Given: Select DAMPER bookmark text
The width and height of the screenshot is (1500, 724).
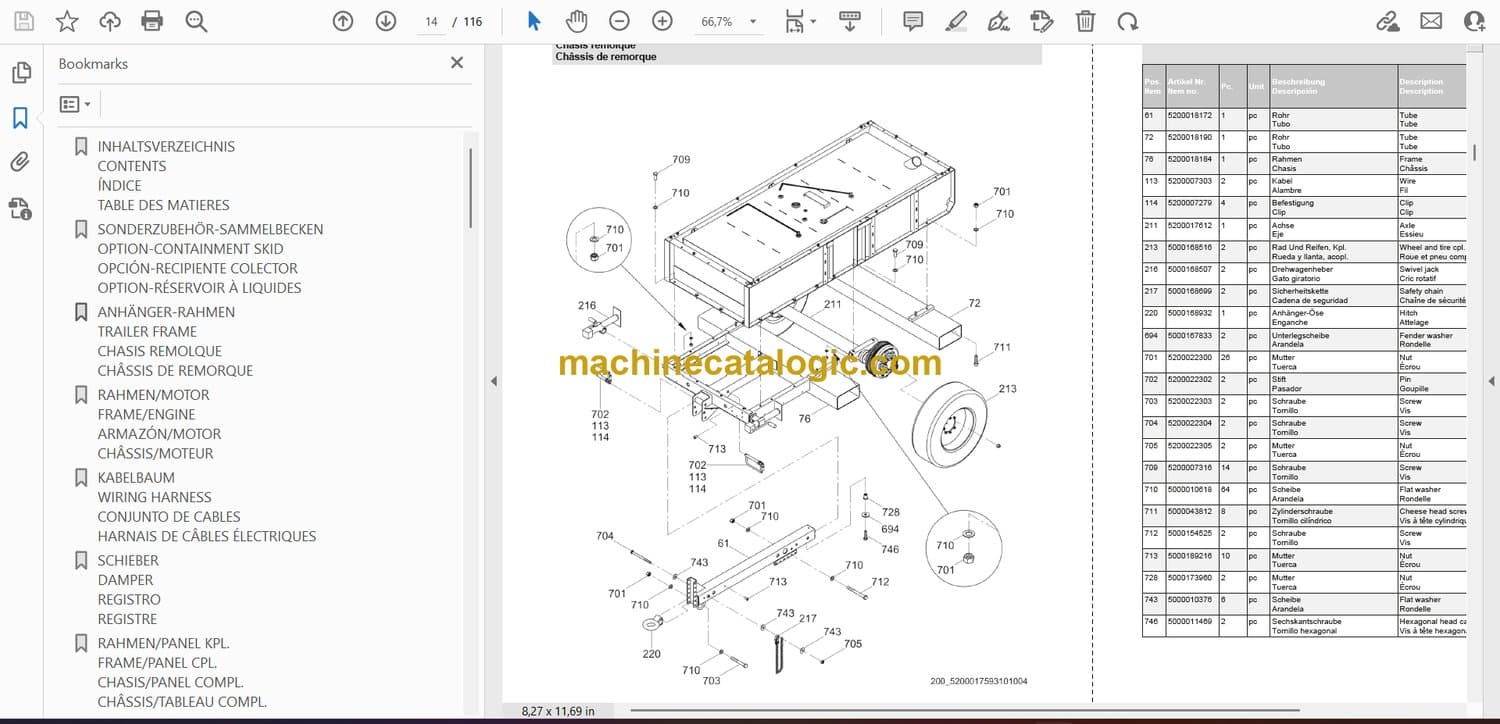Looking at the screenshot, I should click(x=125, y=580).
